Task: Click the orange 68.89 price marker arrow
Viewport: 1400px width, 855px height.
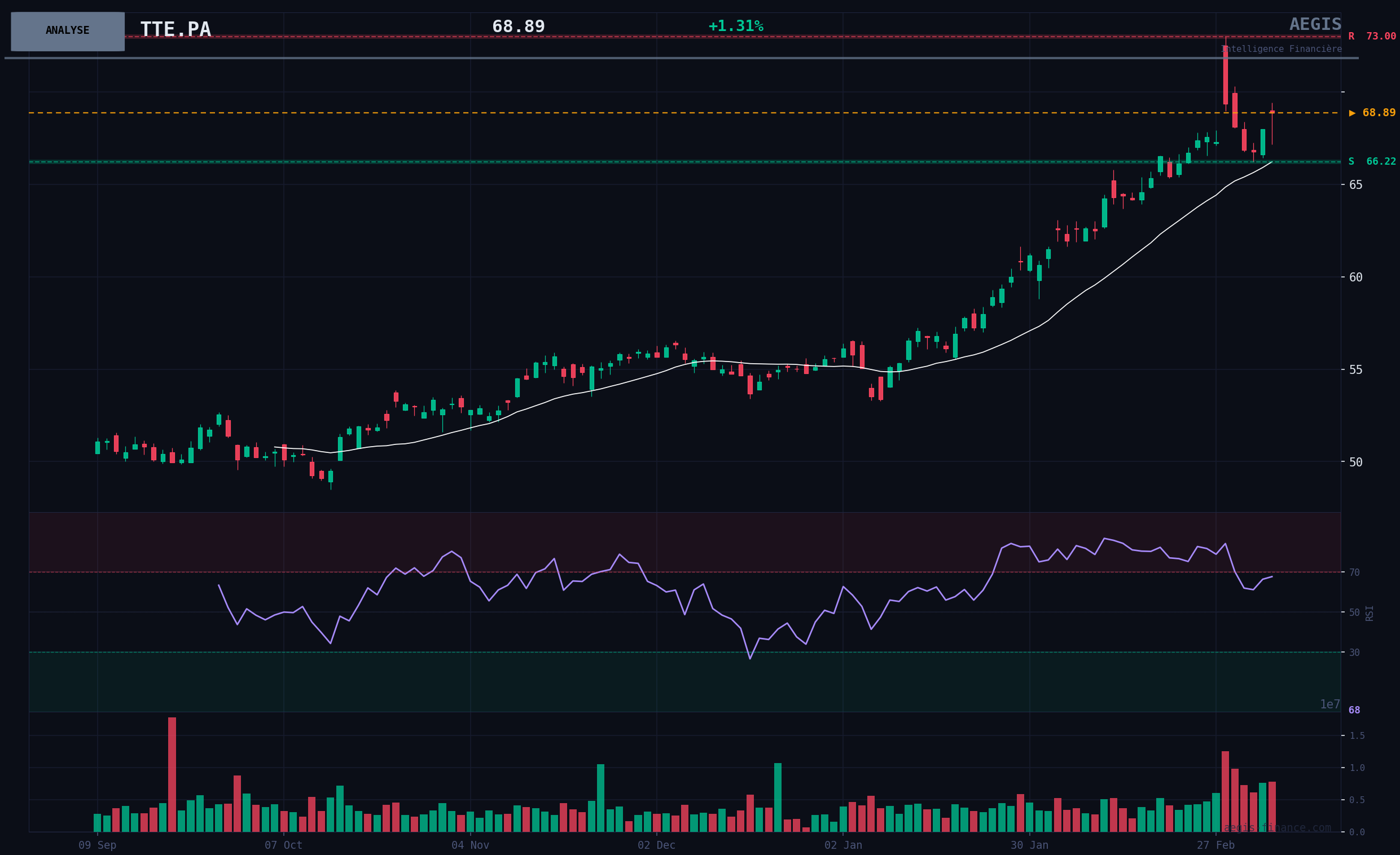Action: (x=1352, y=113)
